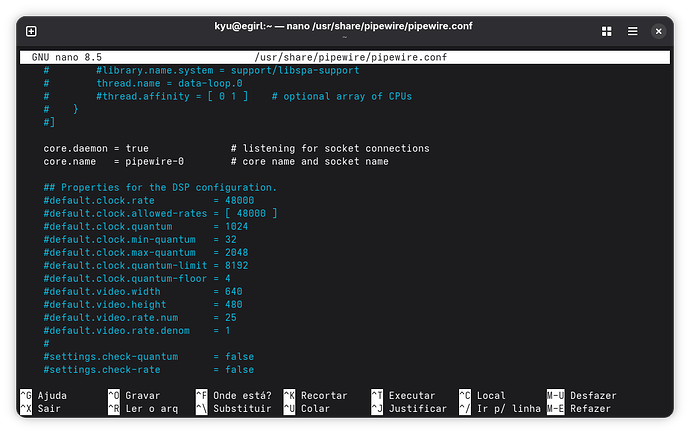Close the terminal window
Image resolution: width=690 pixels, height=433 pixels.
(x=659, y=32)
